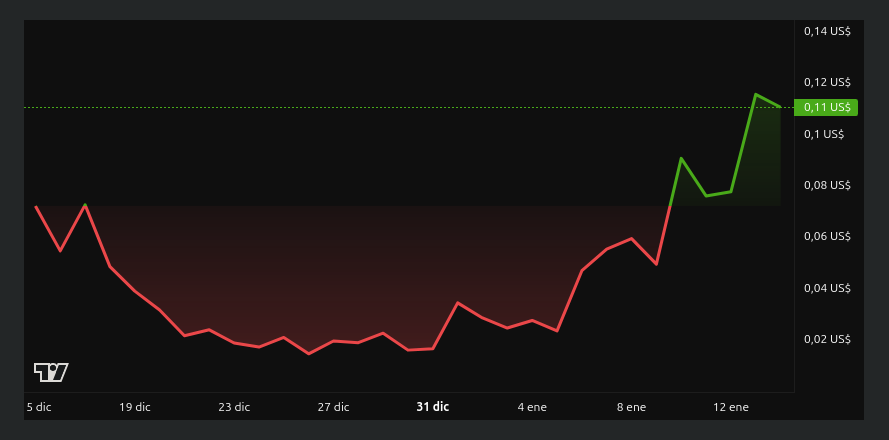The image size is (889, 440).
Task: Click the 0,08 US$ axis label
Action: pyautogui.click(x=827, y=185)
